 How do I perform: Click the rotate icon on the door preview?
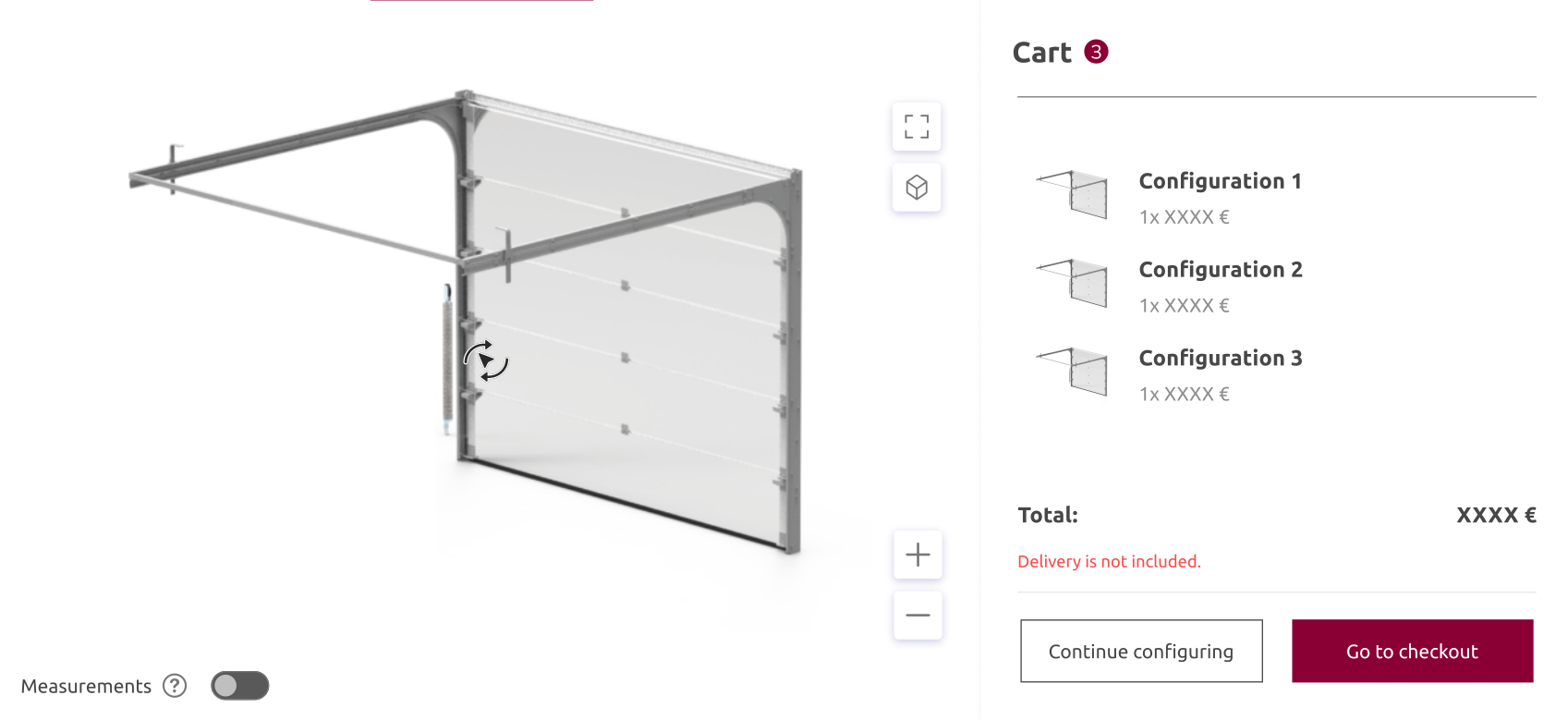pos(486,360)
